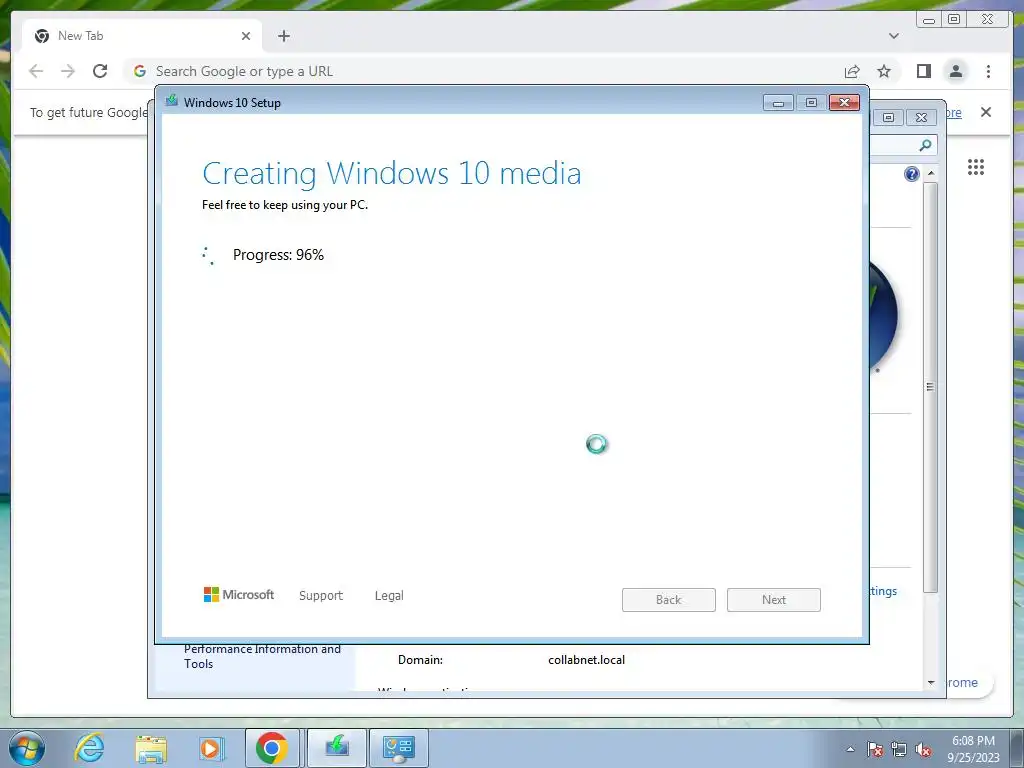Screen dimensions: 1024x768
Task: Click the System window scrollbar thumb
Action: pos(931,387)
